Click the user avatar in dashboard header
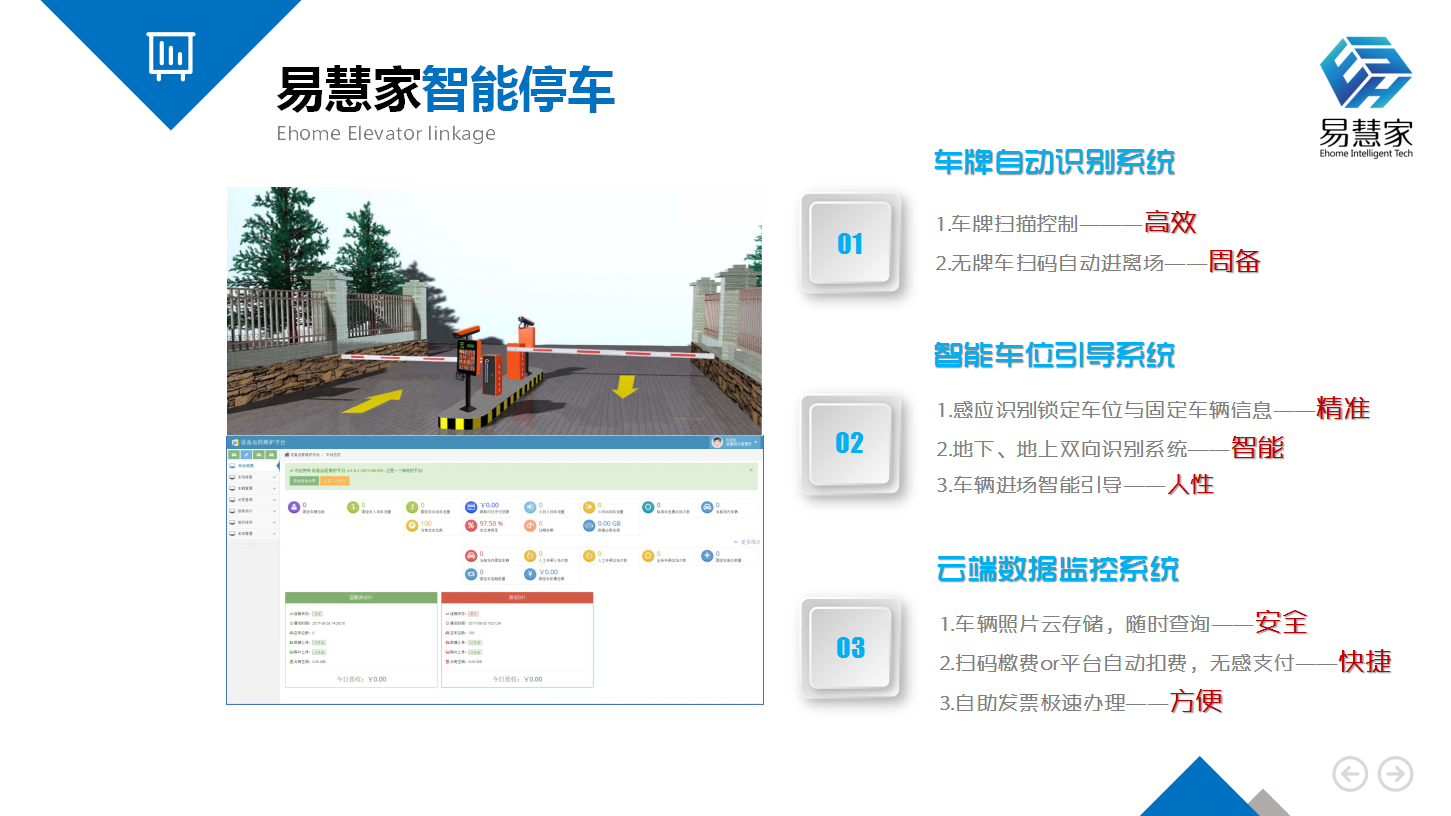Viewport: 1451px width, 816px height. [717, 442]
